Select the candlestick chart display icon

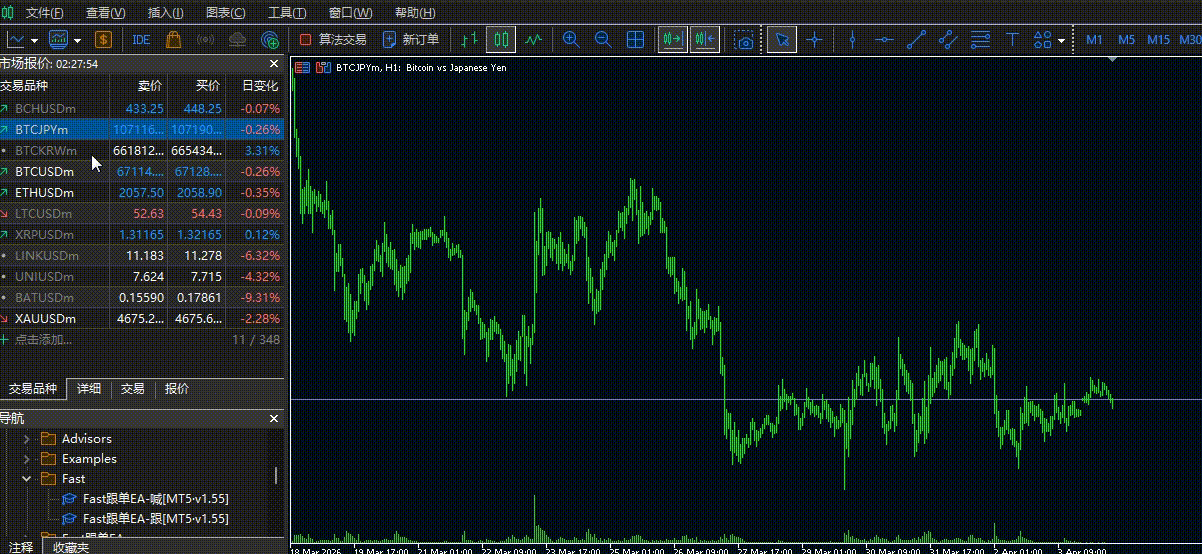(x=502, y=40)
